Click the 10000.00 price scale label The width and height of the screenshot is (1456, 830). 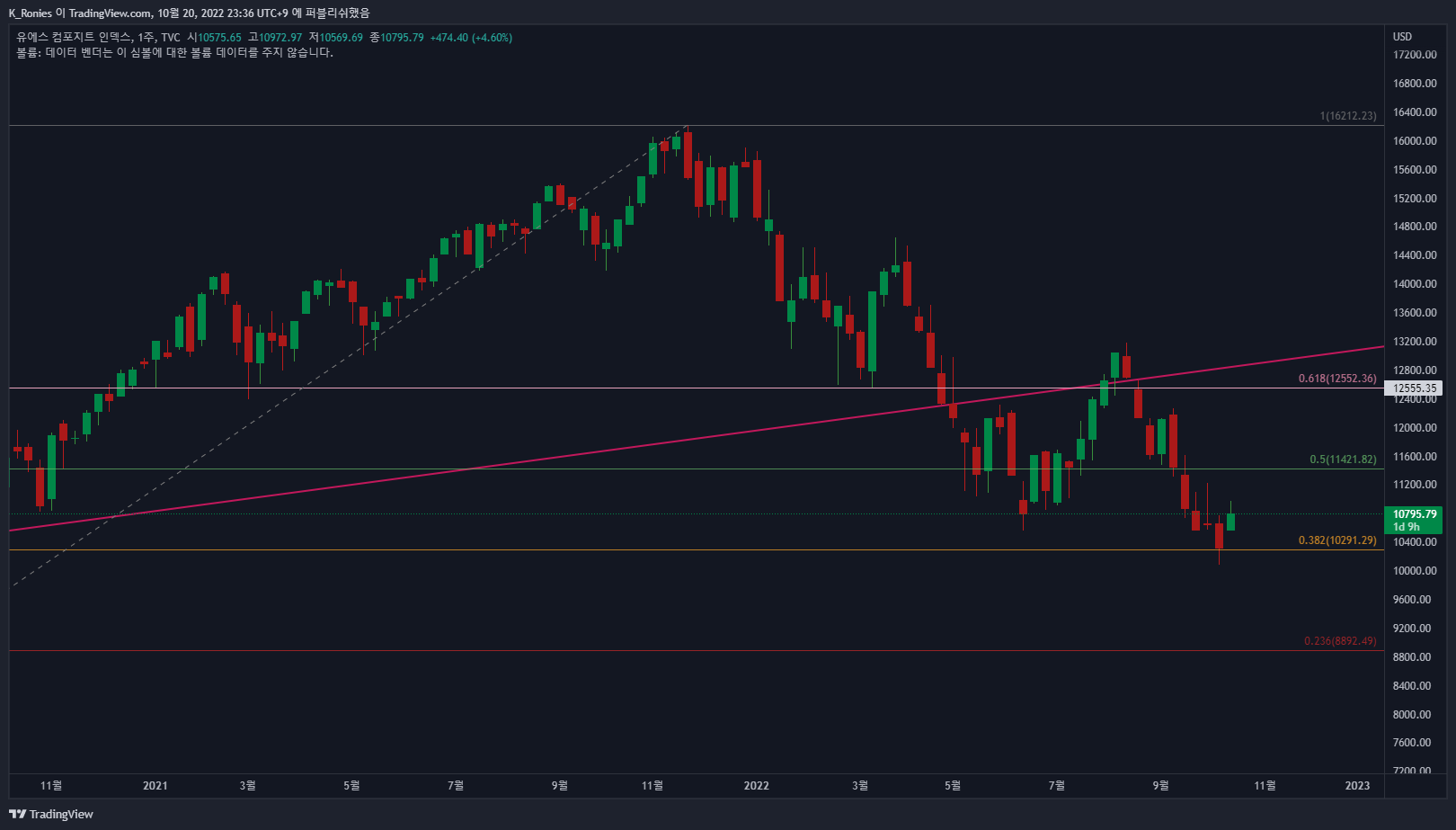1415,571
